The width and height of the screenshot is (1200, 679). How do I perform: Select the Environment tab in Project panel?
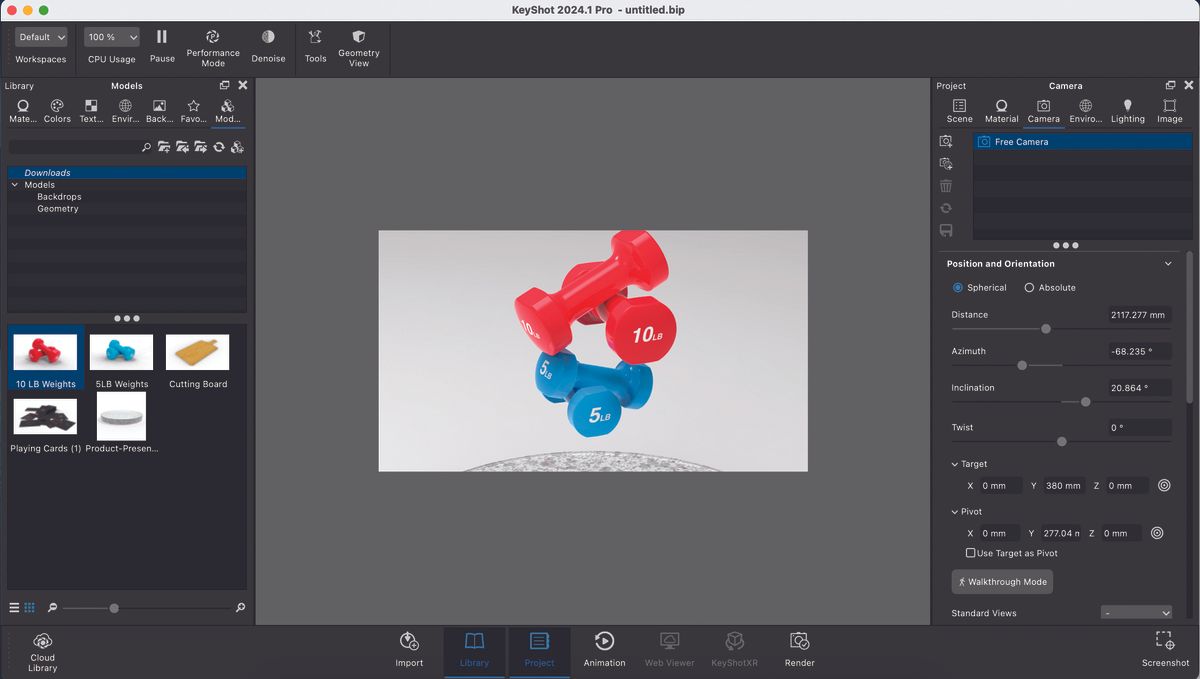(x=1085, y=110)
